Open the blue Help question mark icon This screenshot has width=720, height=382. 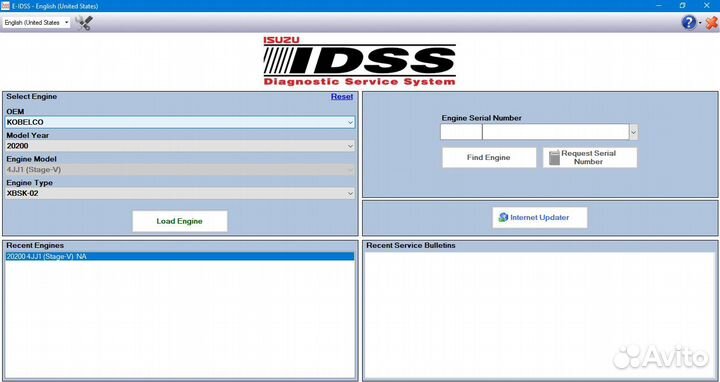click(x=688, y=22)
